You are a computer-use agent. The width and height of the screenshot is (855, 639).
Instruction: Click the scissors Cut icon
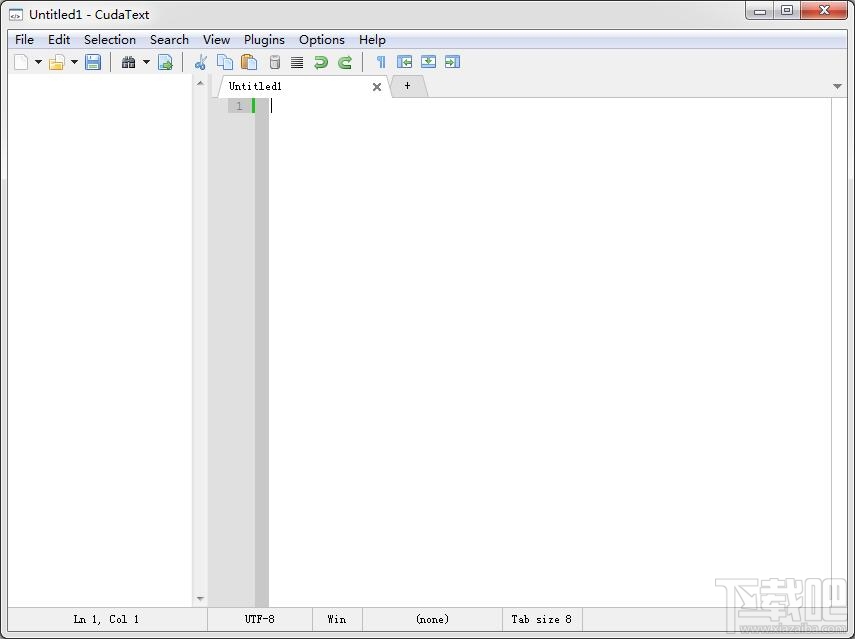click(x=201, y=62)
